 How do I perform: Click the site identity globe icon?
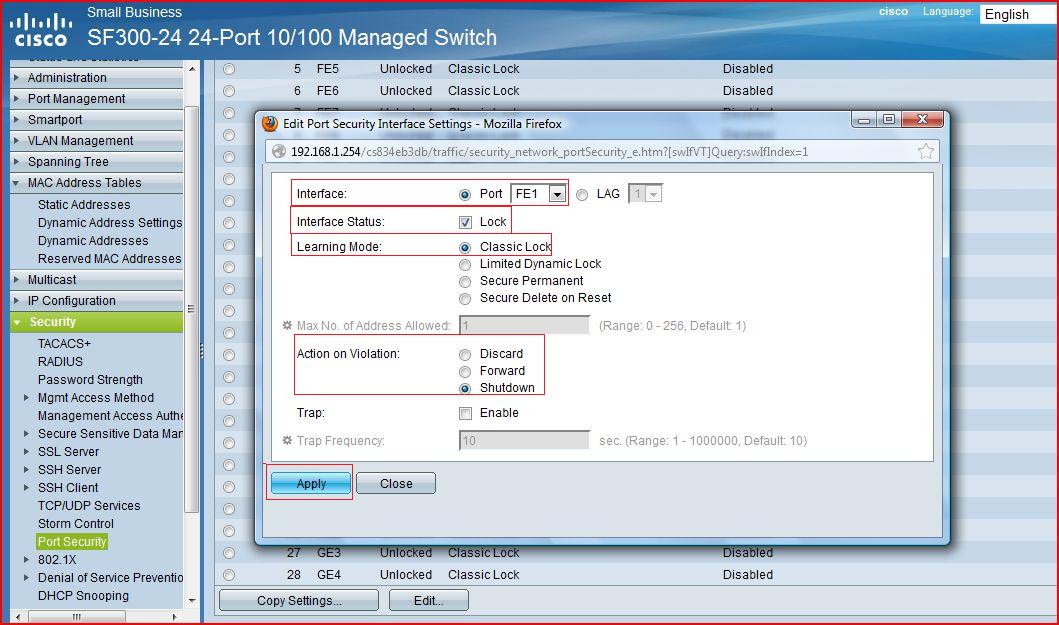(279, 151)
